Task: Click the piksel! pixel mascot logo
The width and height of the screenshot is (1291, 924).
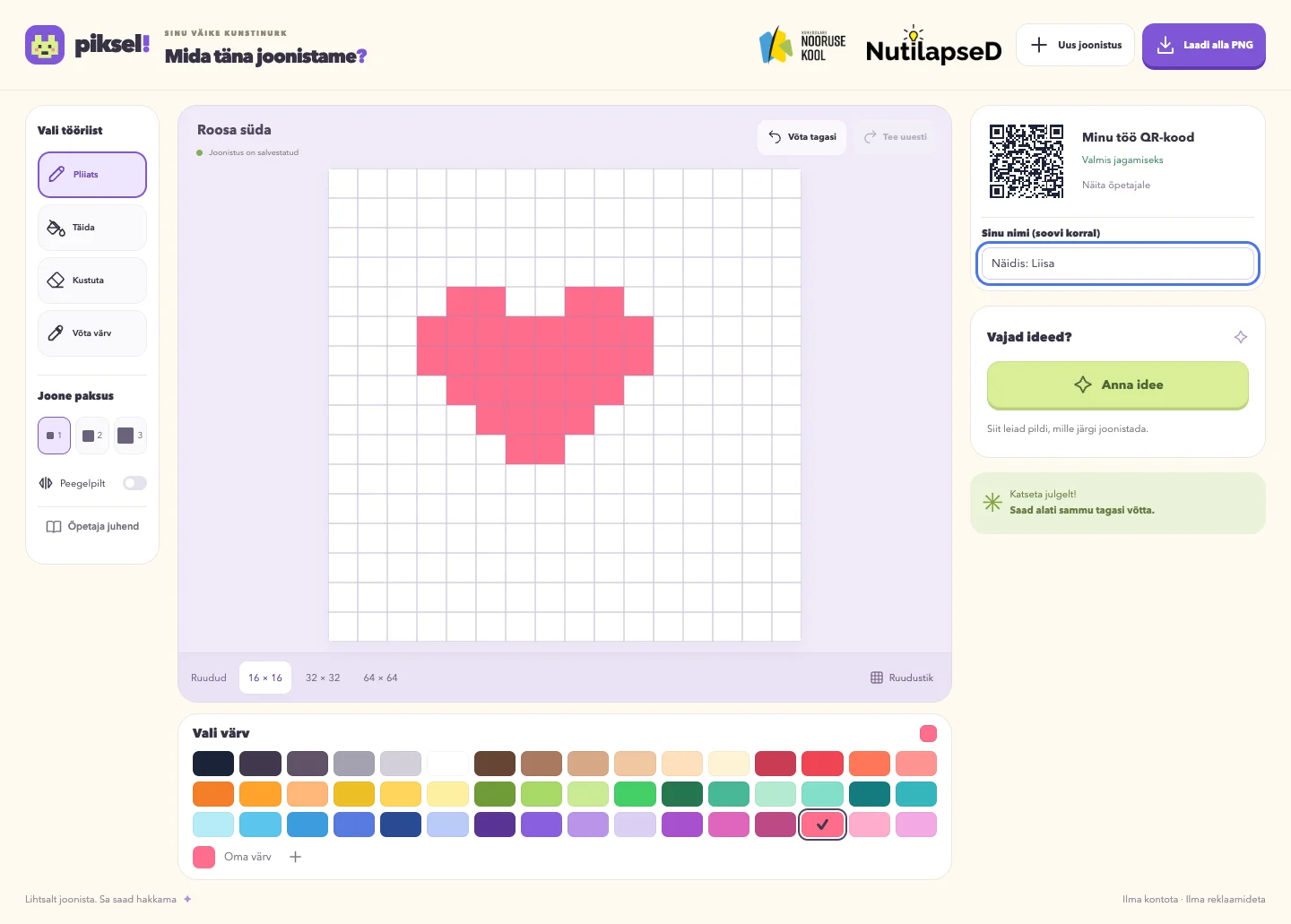Action: 45,45
